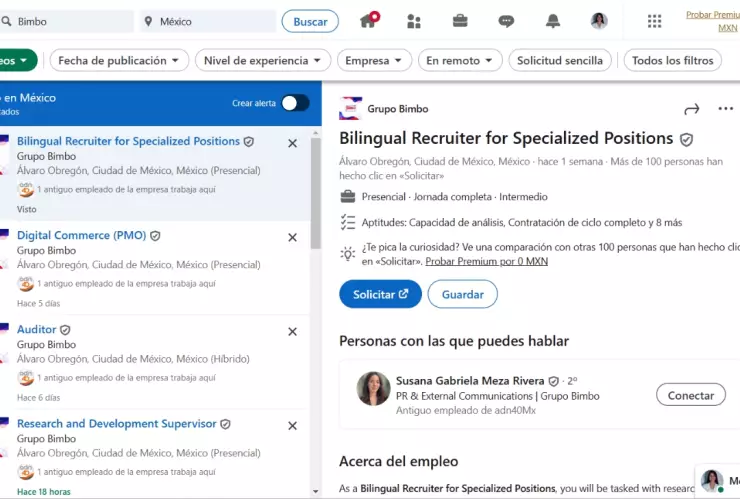Click the share arrow for the job posting
This screenshot has height=499, width=740.
[691, 109]
